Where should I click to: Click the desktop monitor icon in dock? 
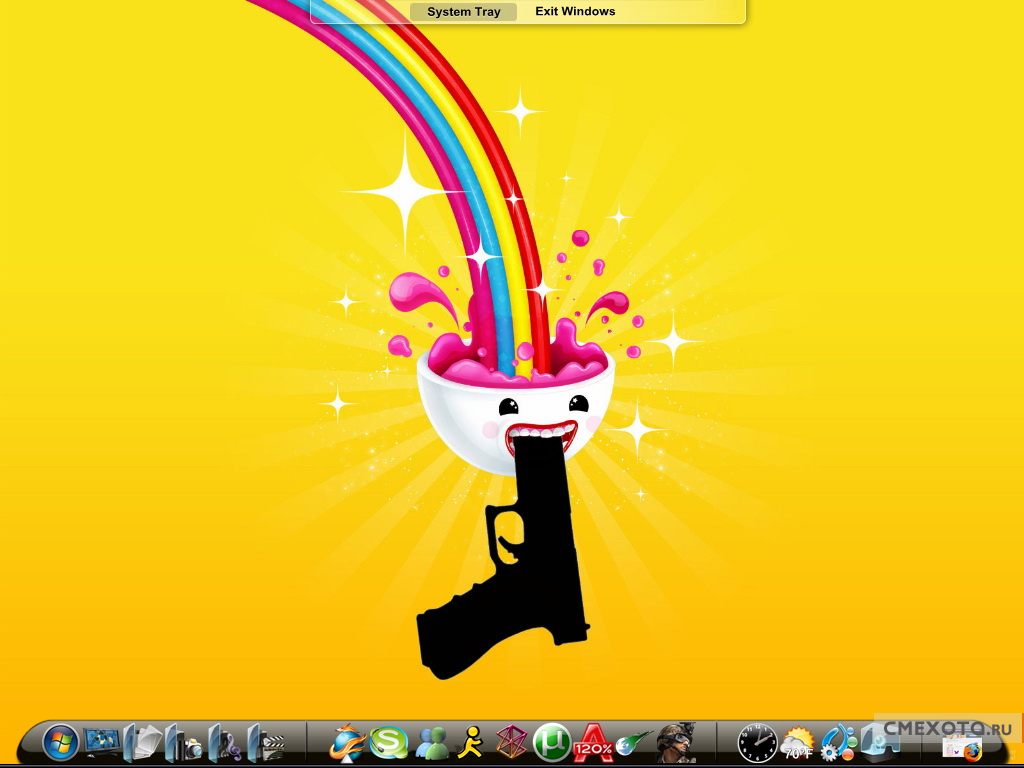coord(101,741)
